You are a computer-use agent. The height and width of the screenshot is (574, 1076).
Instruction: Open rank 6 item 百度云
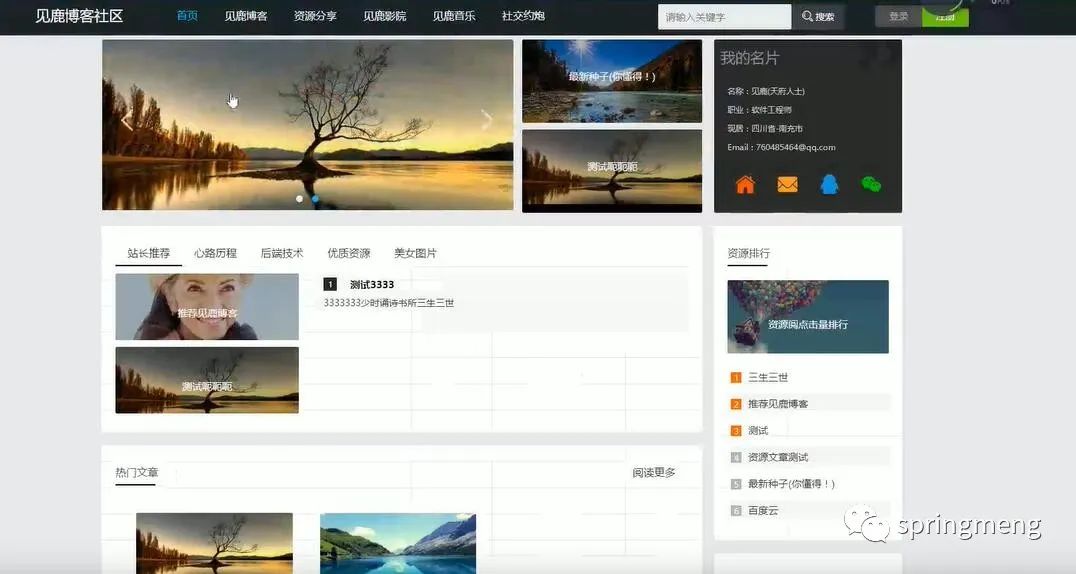763,511
